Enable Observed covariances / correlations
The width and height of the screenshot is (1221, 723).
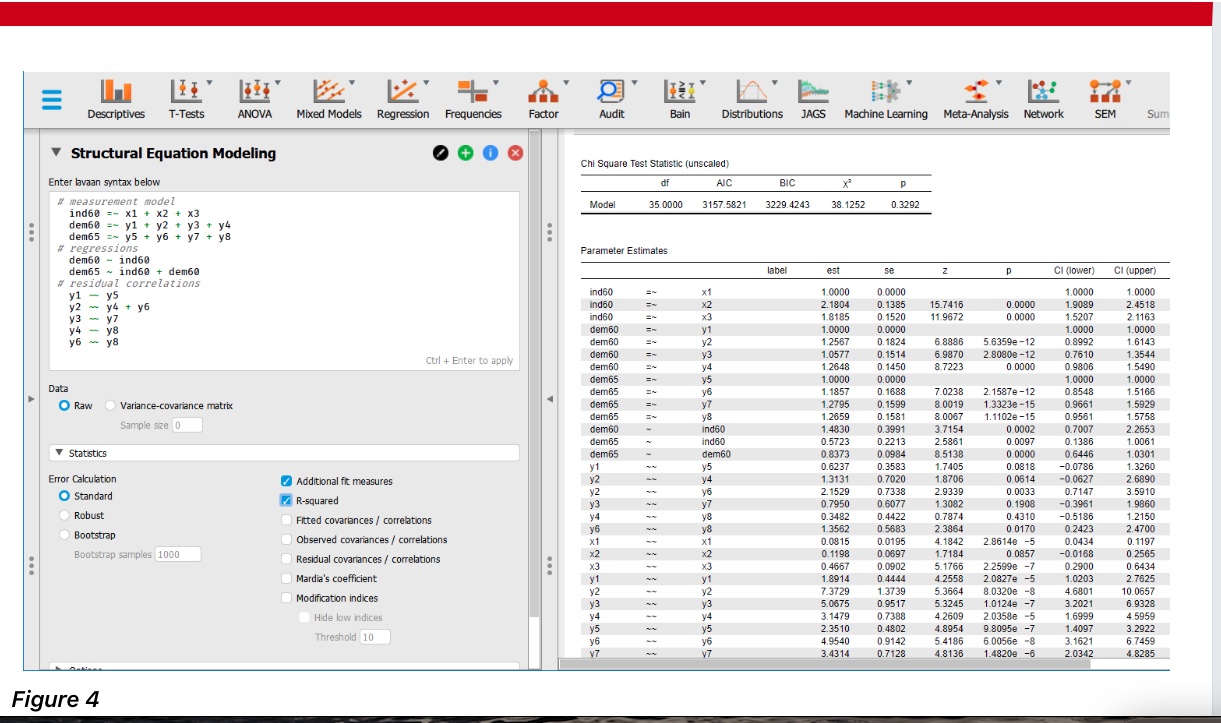287,539
